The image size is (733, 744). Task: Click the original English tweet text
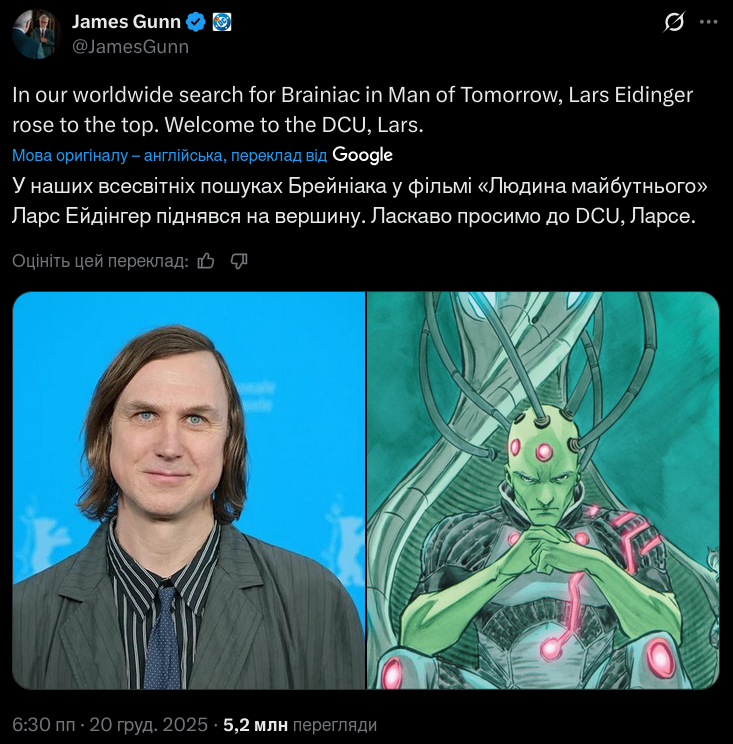[353, 110]
